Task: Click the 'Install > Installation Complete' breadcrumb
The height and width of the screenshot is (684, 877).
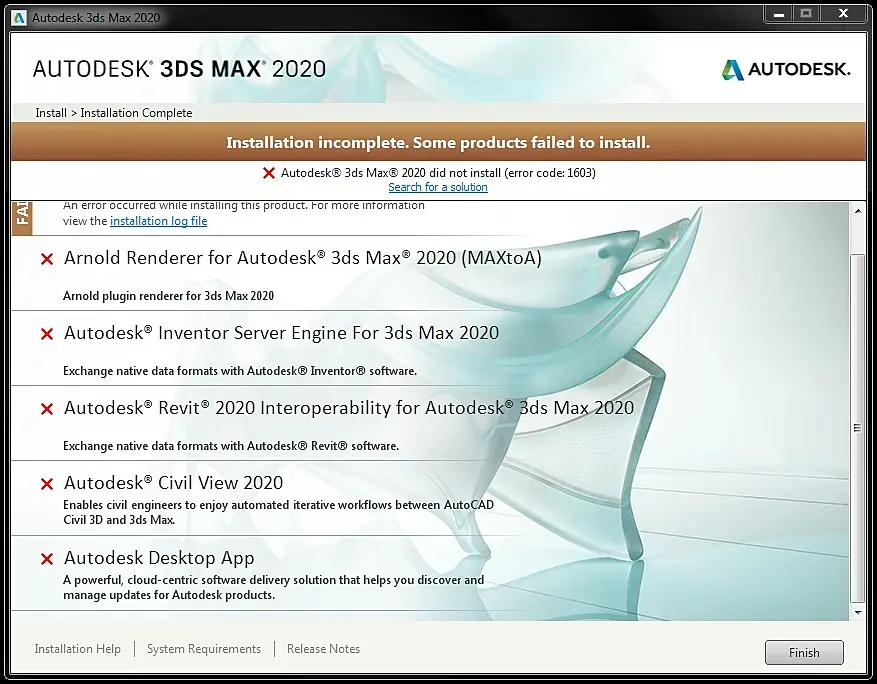Action: (114, 113)
